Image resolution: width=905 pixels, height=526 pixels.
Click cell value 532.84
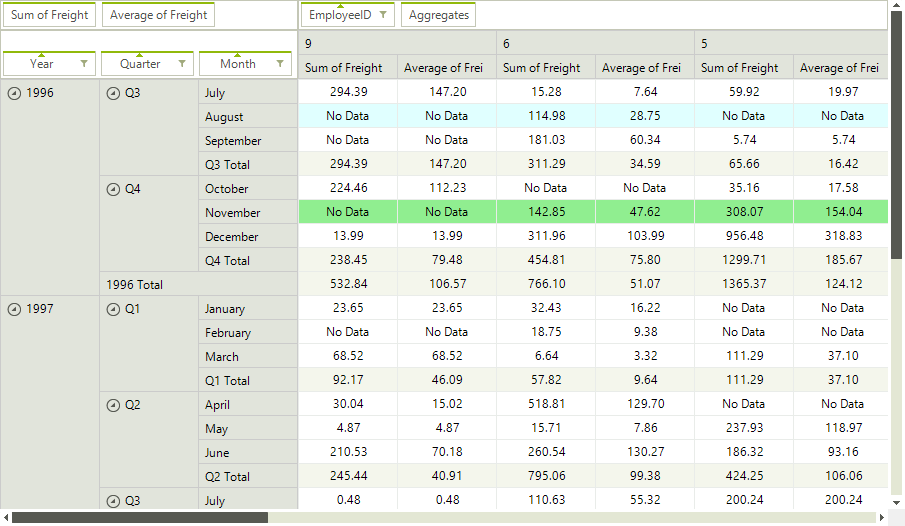(348, 283)
